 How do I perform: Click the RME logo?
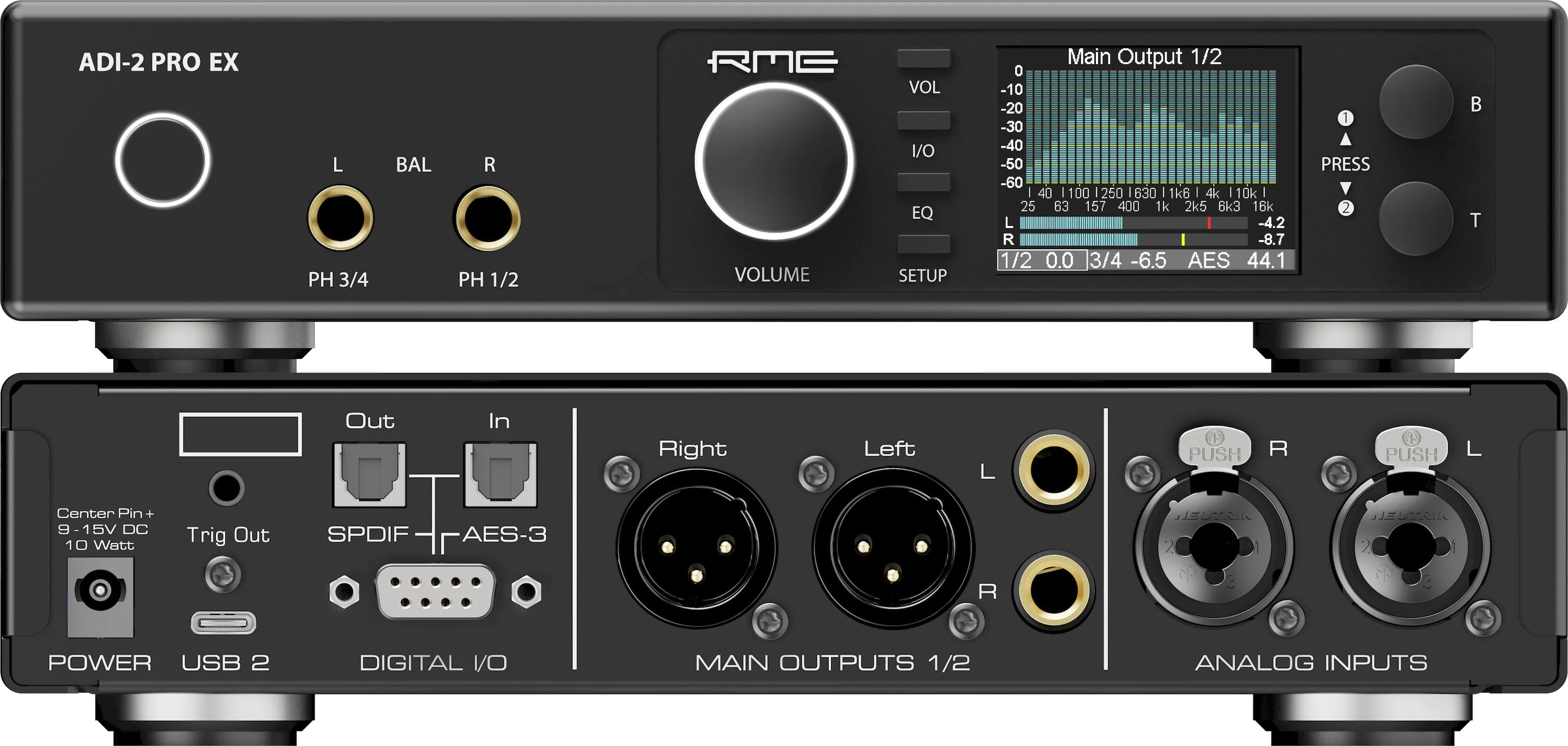click(x=773, y=62)
